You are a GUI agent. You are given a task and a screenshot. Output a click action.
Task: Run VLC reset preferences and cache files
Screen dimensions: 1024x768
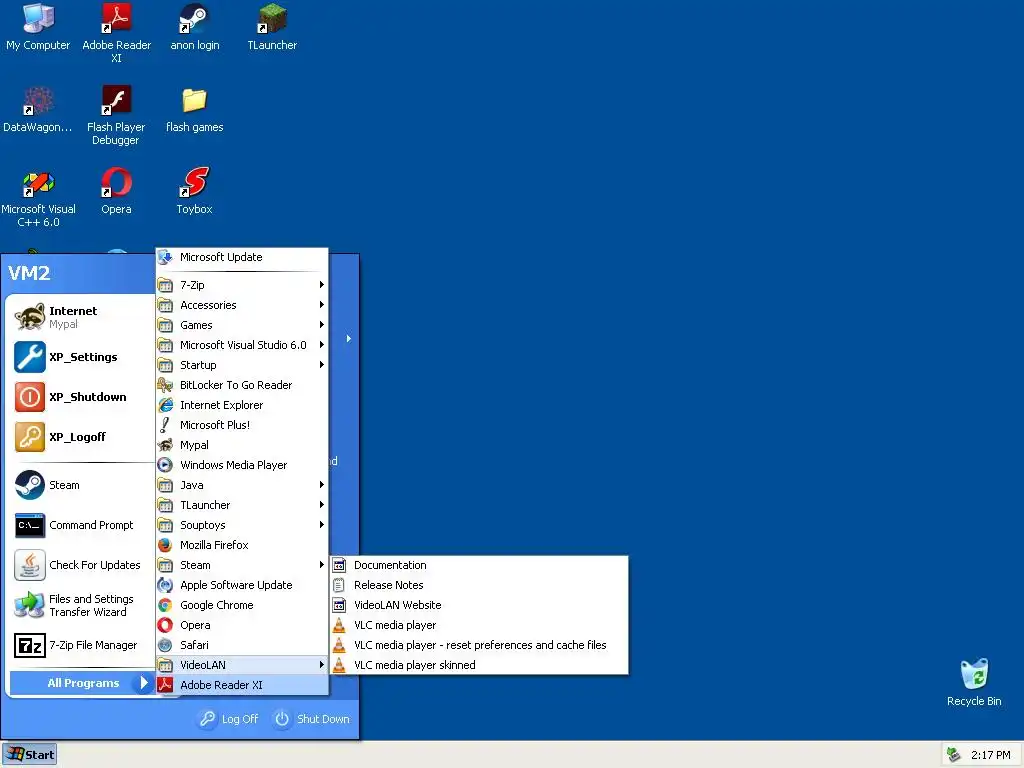click(x=479, y=645)
